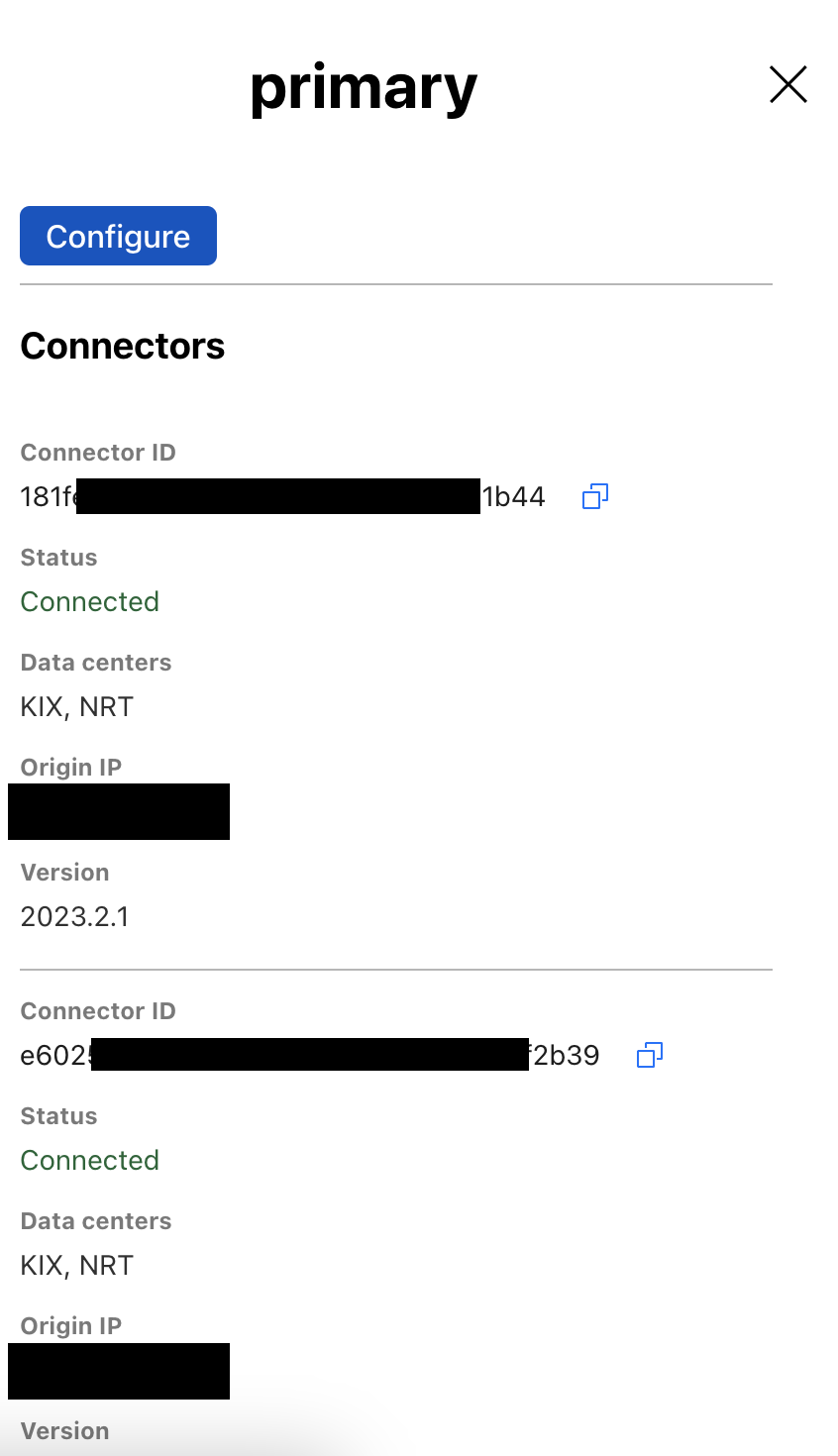Click the first connector's 'Data centers' label
838x1456 pixels.
[96, 663]
